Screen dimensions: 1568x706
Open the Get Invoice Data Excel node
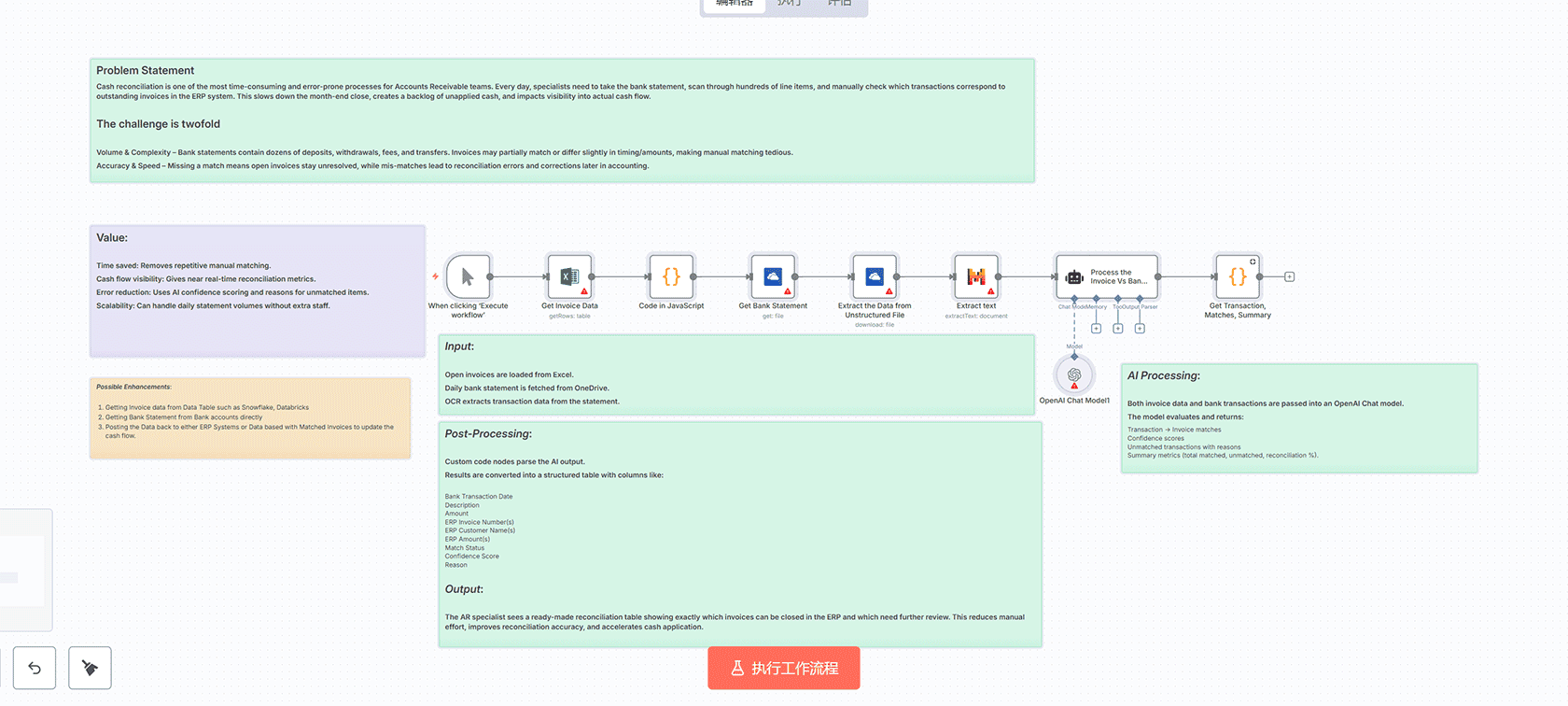569,277
